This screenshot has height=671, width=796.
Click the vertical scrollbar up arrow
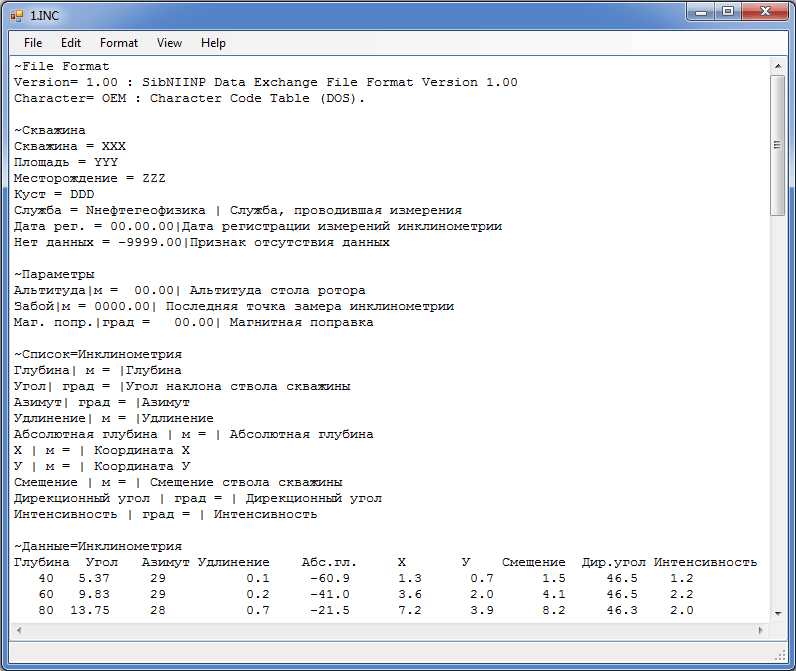click(777, 66)
